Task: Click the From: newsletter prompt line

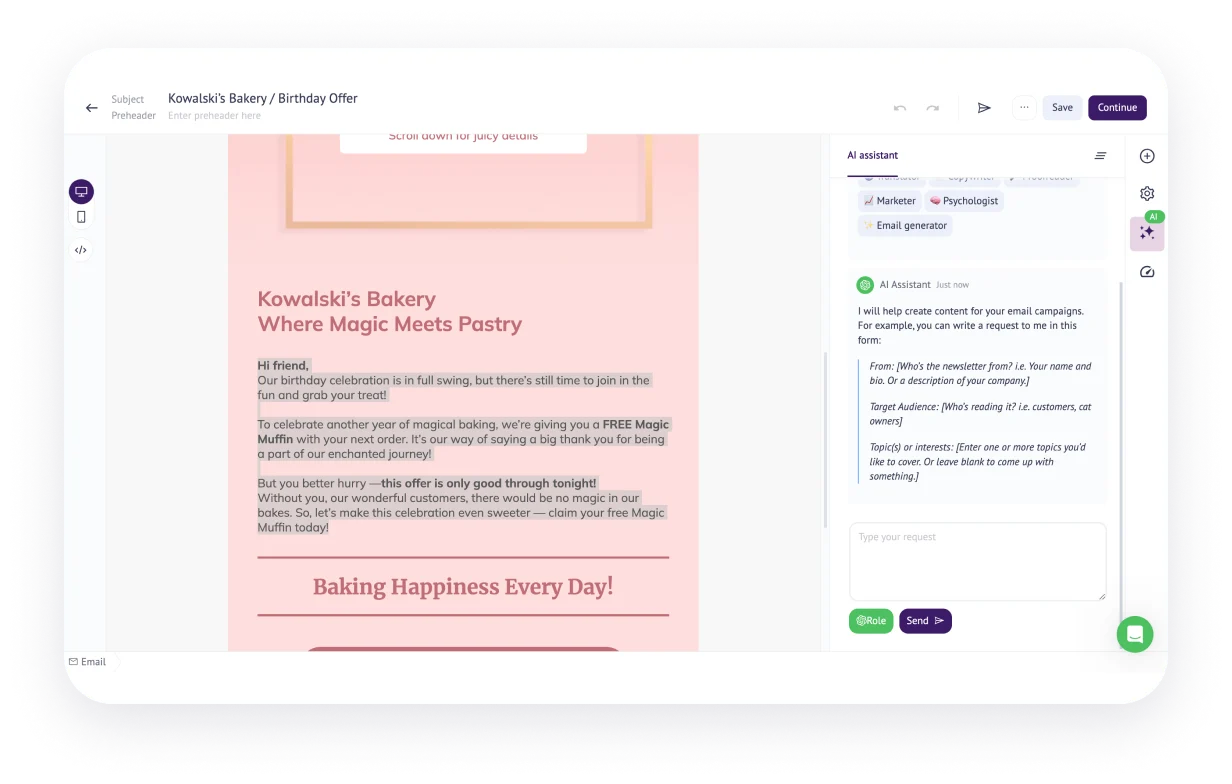Action: click(x=980, y=373)
